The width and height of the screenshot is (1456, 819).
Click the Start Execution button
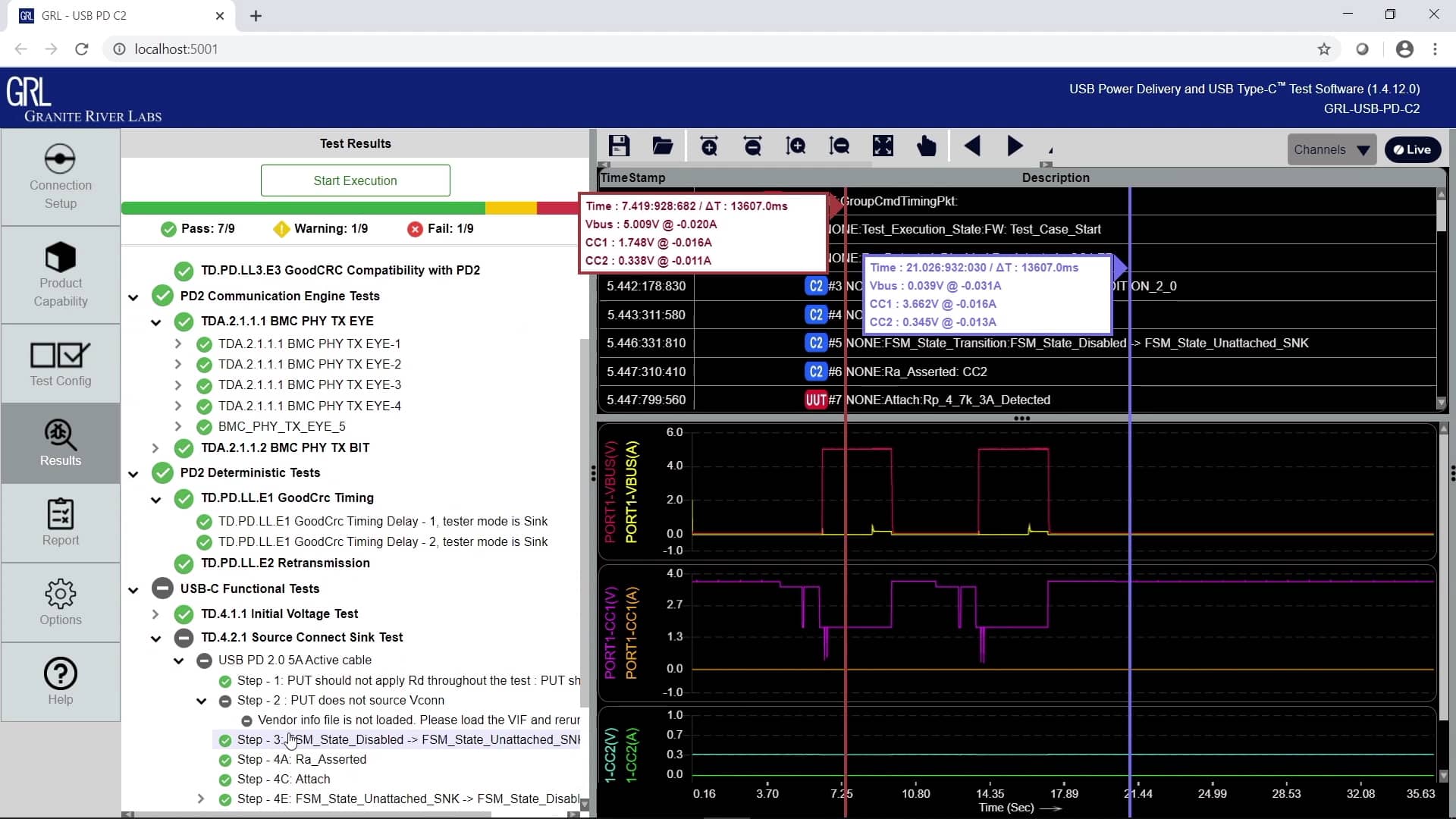coord(355,180)
